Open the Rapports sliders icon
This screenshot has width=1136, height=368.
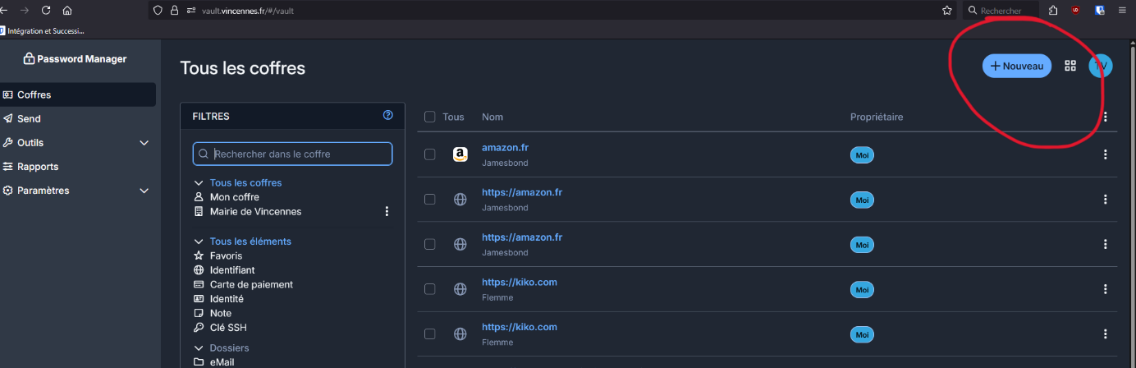pyautogui.click(x=8, y=167)
